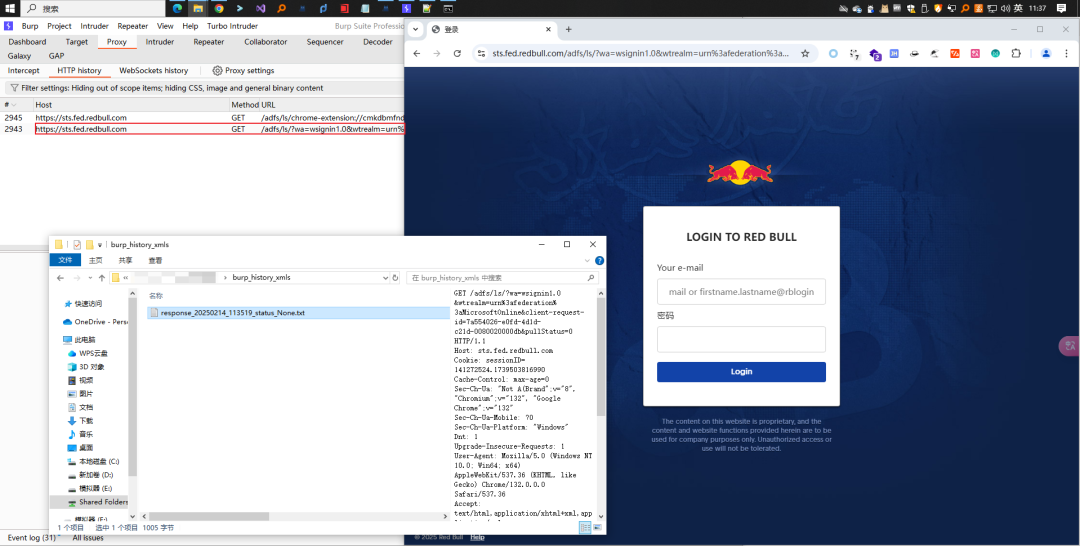Reload the Red Bull login page
Image resolution: width=1080 pixels, height=546 pixels.
457,53
